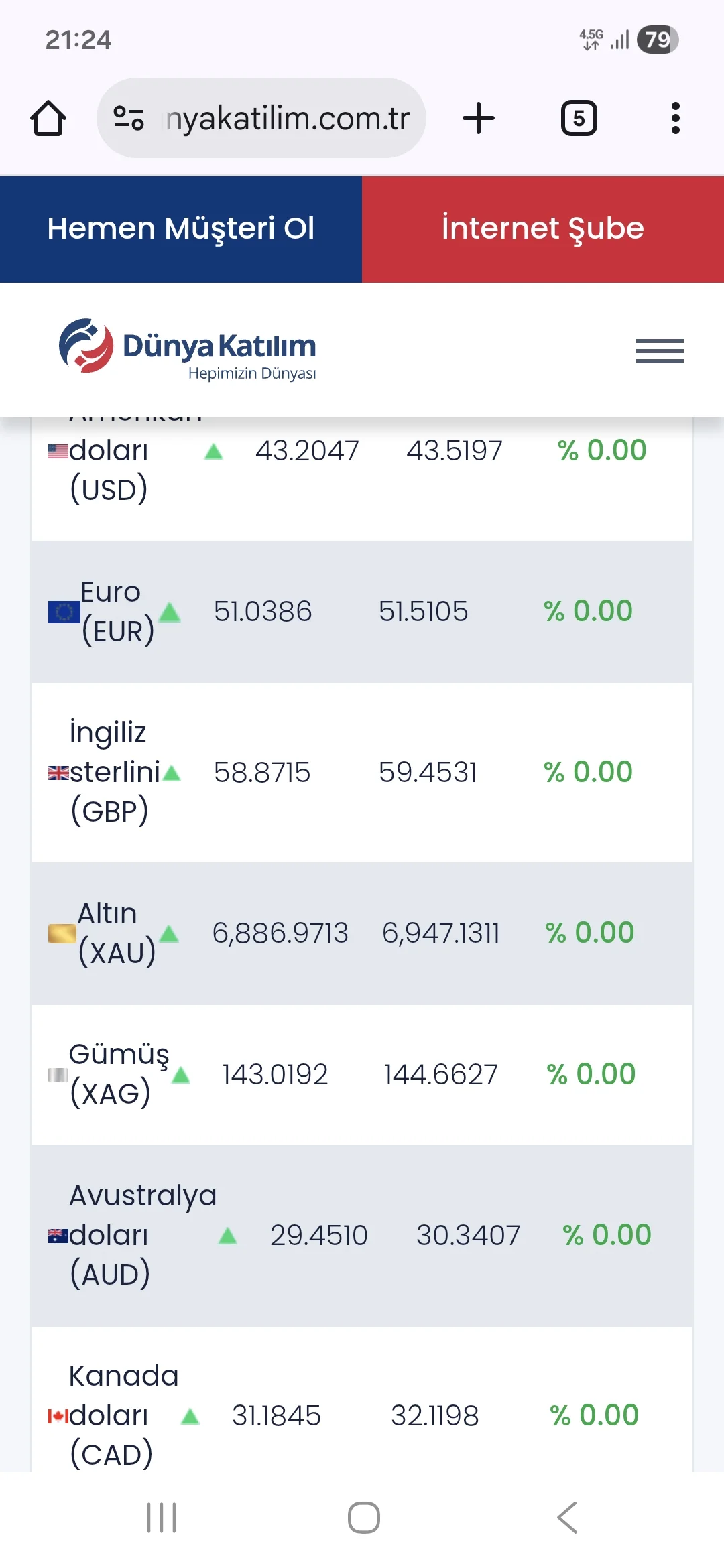This screenshot has height=1568, width=724.
Task: Expand the hamburger navigation menu
Action: [x=659, y=351]
